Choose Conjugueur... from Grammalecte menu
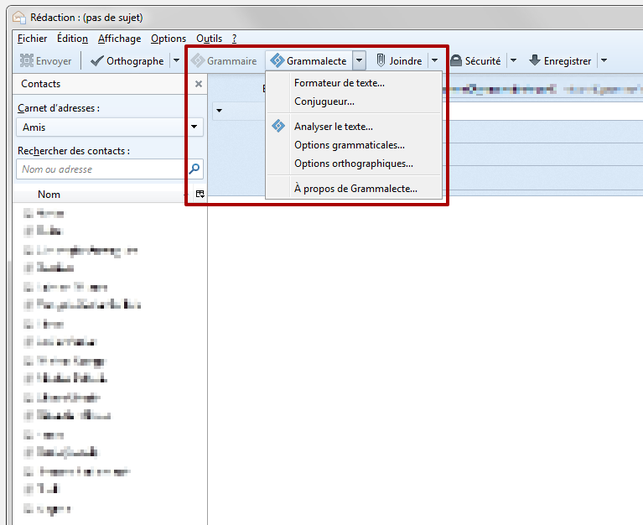 click(354, 101)
